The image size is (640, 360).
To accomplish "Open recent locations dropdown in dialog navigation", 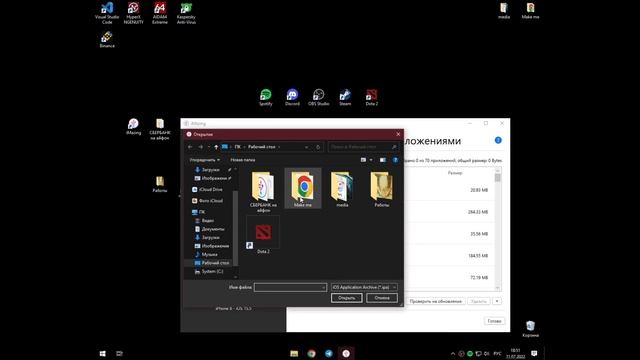I will coord(209,147).
